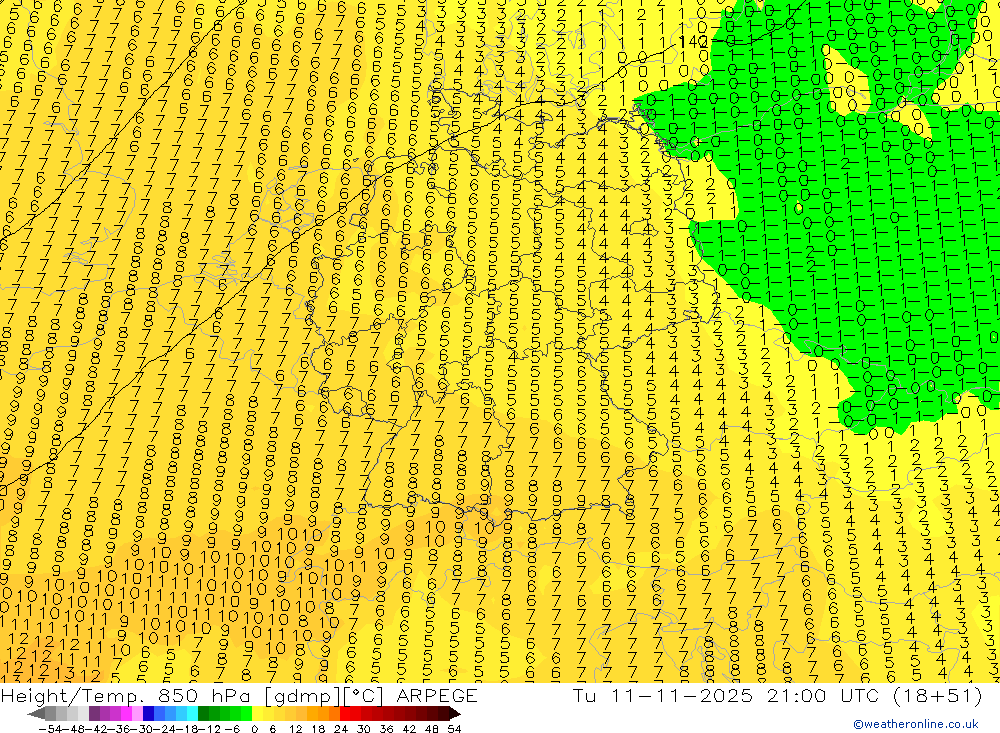Click the ©weatheronline.co.uk copyright link
The image size is (1000, 733).
pos(916,724)
